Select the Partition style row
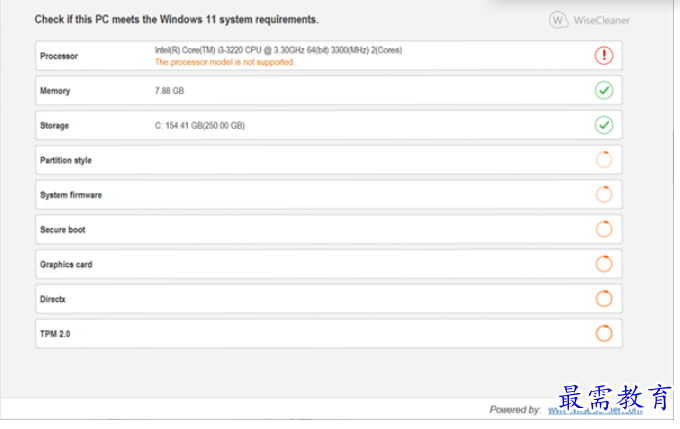 tap(329, 160)
